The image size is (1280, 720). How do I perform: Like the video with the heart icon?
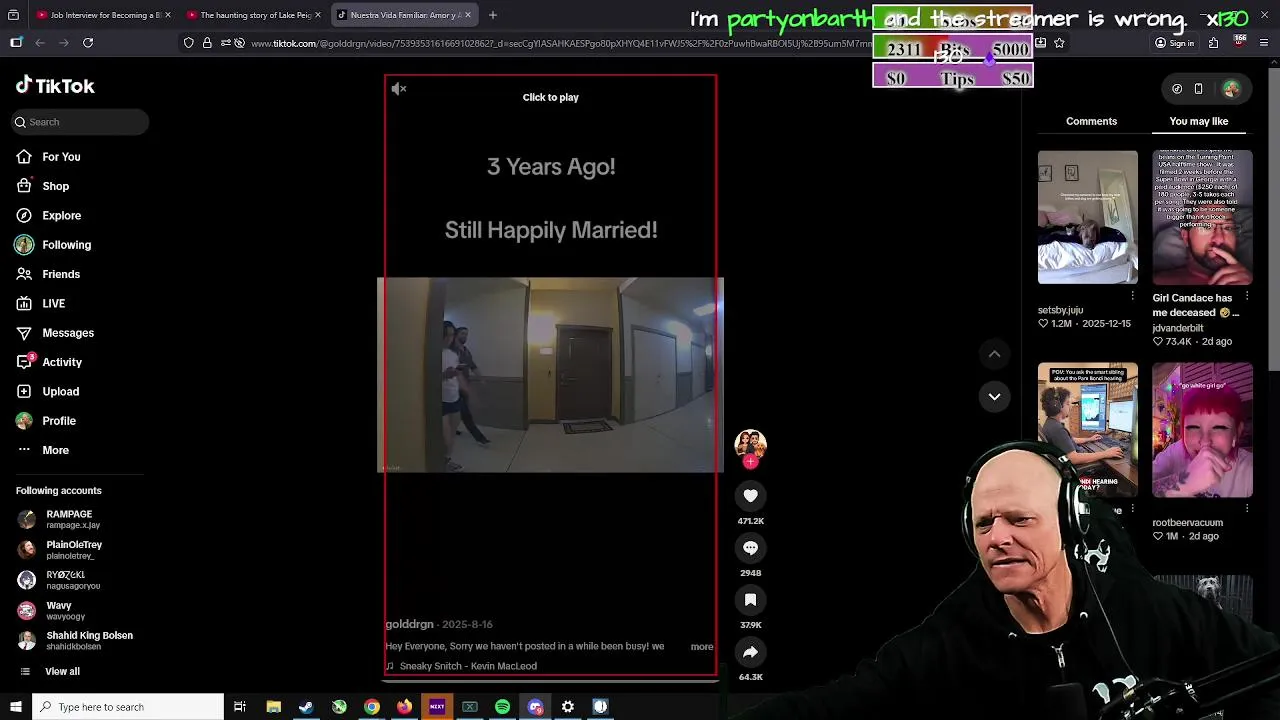tap(750, 496)
